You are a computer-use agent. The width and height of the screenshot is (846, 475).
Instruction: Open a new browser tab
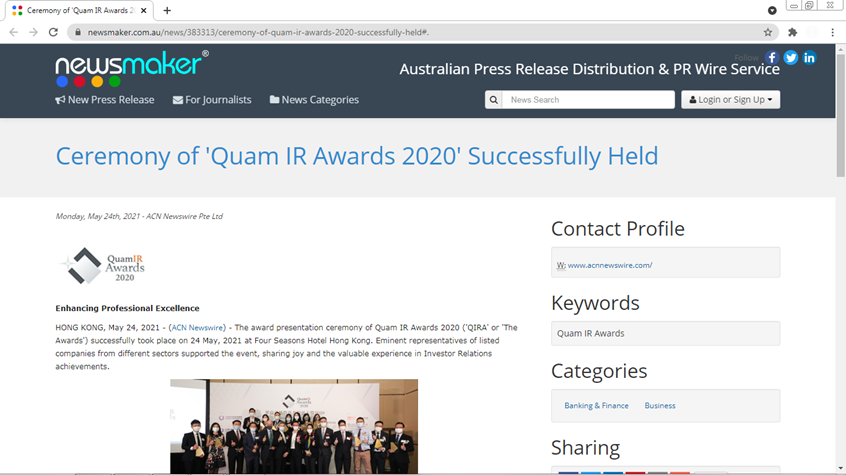(x=167, y=10)
